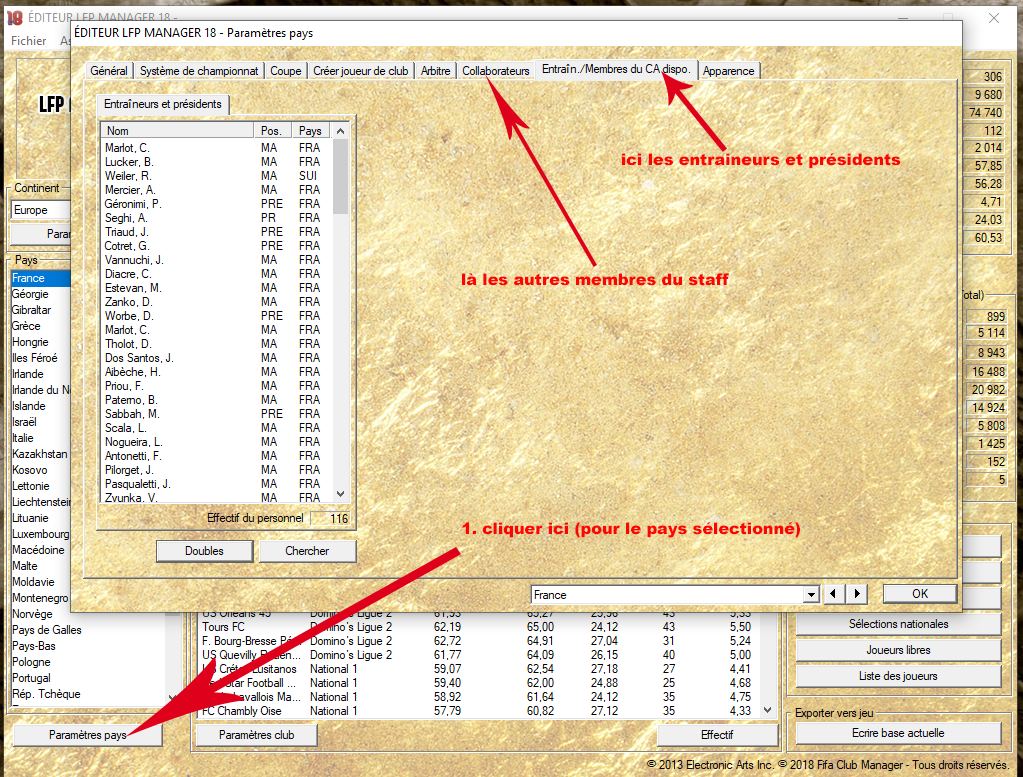Screen dimensions: 1023x777
Task: Select Entraîneurs et présidents sub-tab
Action: tap(162, 104)
